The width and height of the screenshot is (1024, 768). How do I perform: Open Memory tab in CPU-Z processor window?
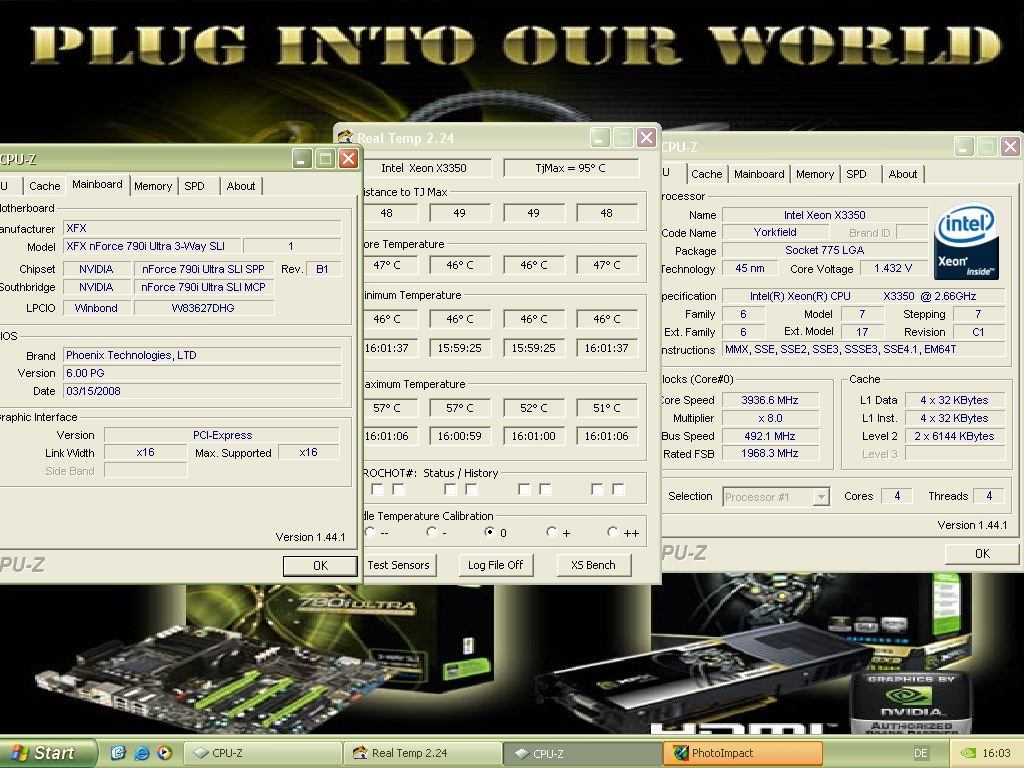click(x=814, y=174)
